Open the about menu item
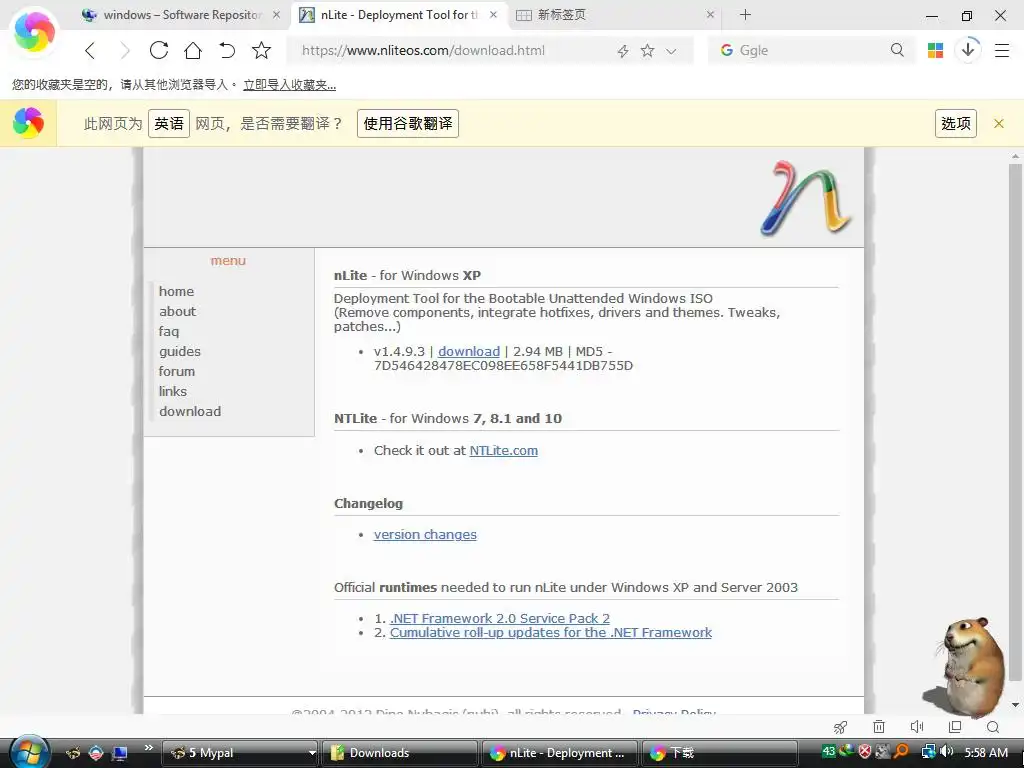This screenshot has width=1024, height=768. pyautogui.click(x=177, y=312)
